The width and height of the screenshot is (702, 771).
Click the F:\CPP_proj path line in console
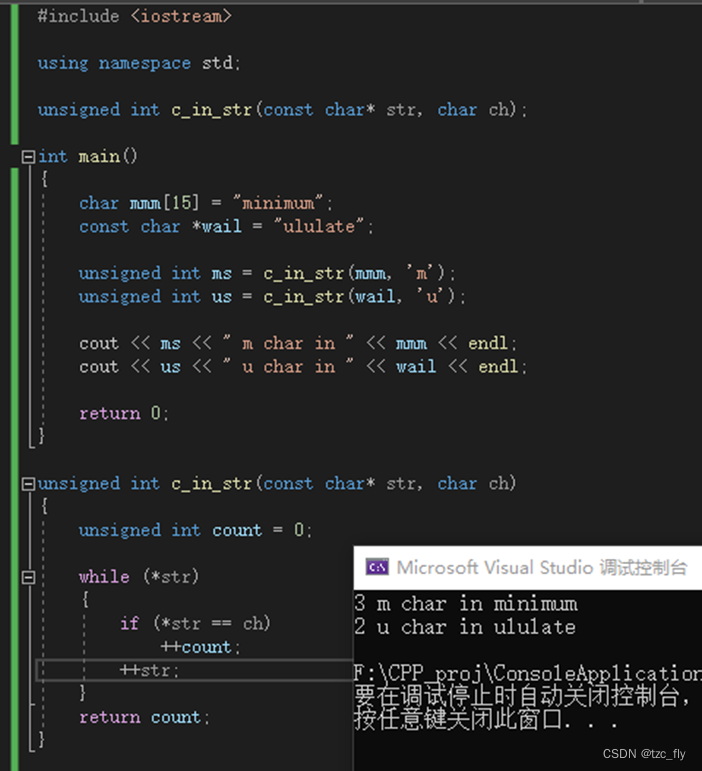527,673
